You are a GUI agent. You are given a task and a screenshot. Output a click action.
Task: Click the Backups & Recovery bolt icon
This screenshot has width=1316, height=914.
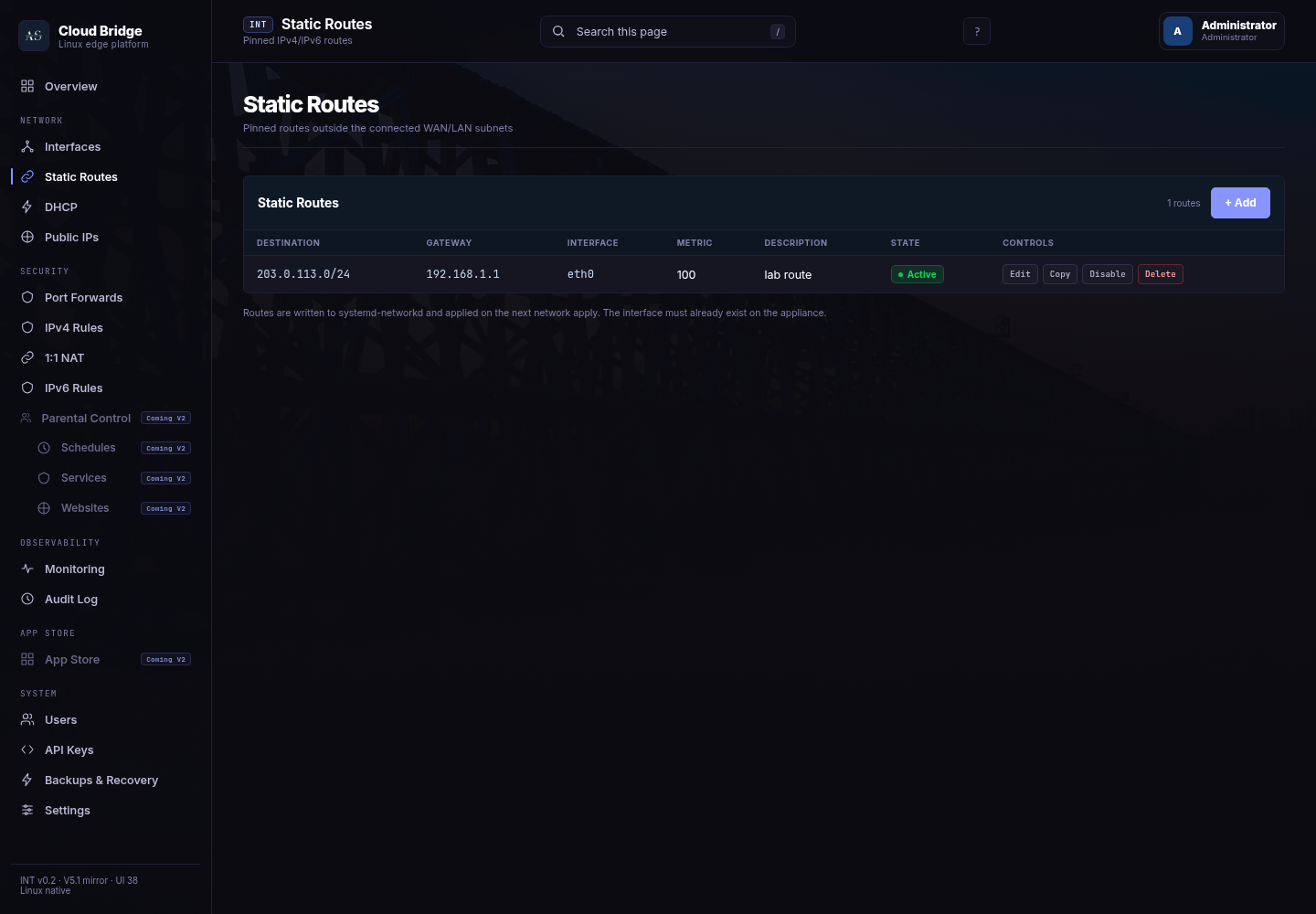[27, 780]
